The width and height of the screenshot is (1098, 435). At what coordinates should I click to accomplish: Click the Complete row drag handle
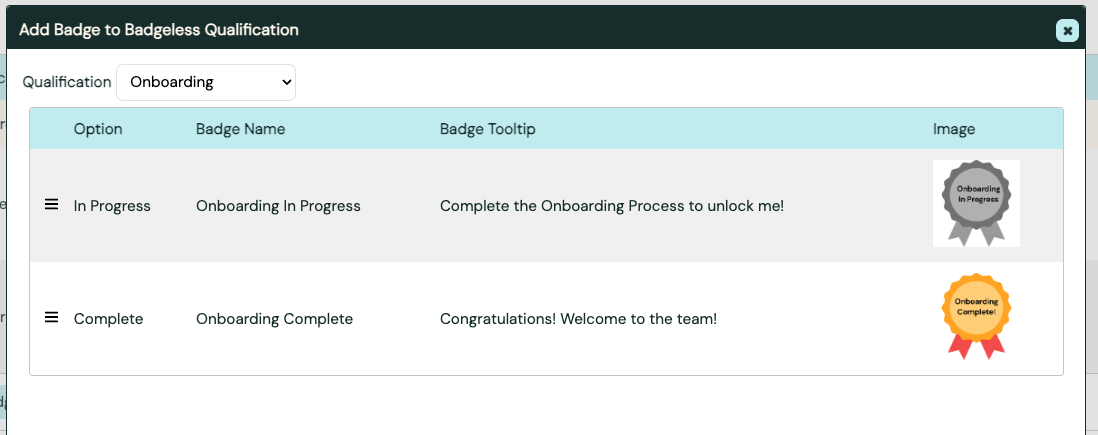(51, 318)
